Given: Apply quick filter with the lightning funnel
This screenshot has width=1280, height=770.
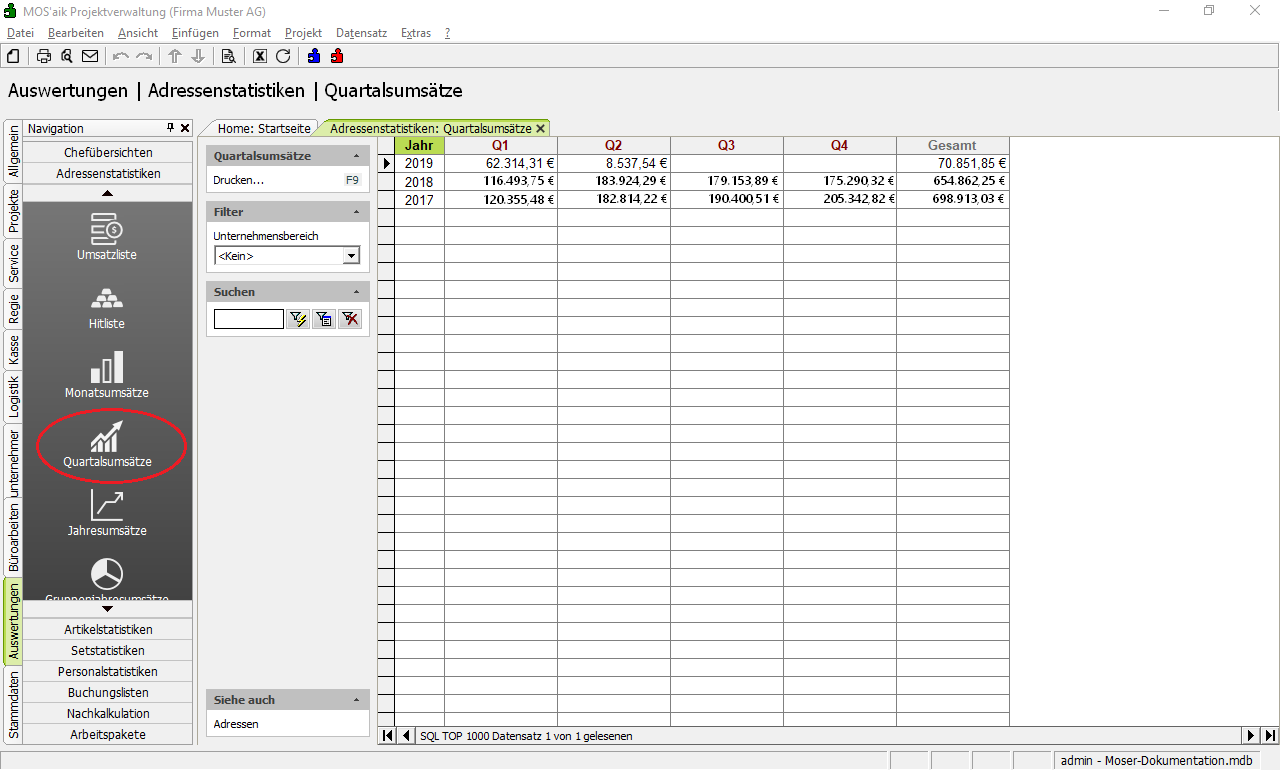Looking at the screenshot, I should [298, 319].
